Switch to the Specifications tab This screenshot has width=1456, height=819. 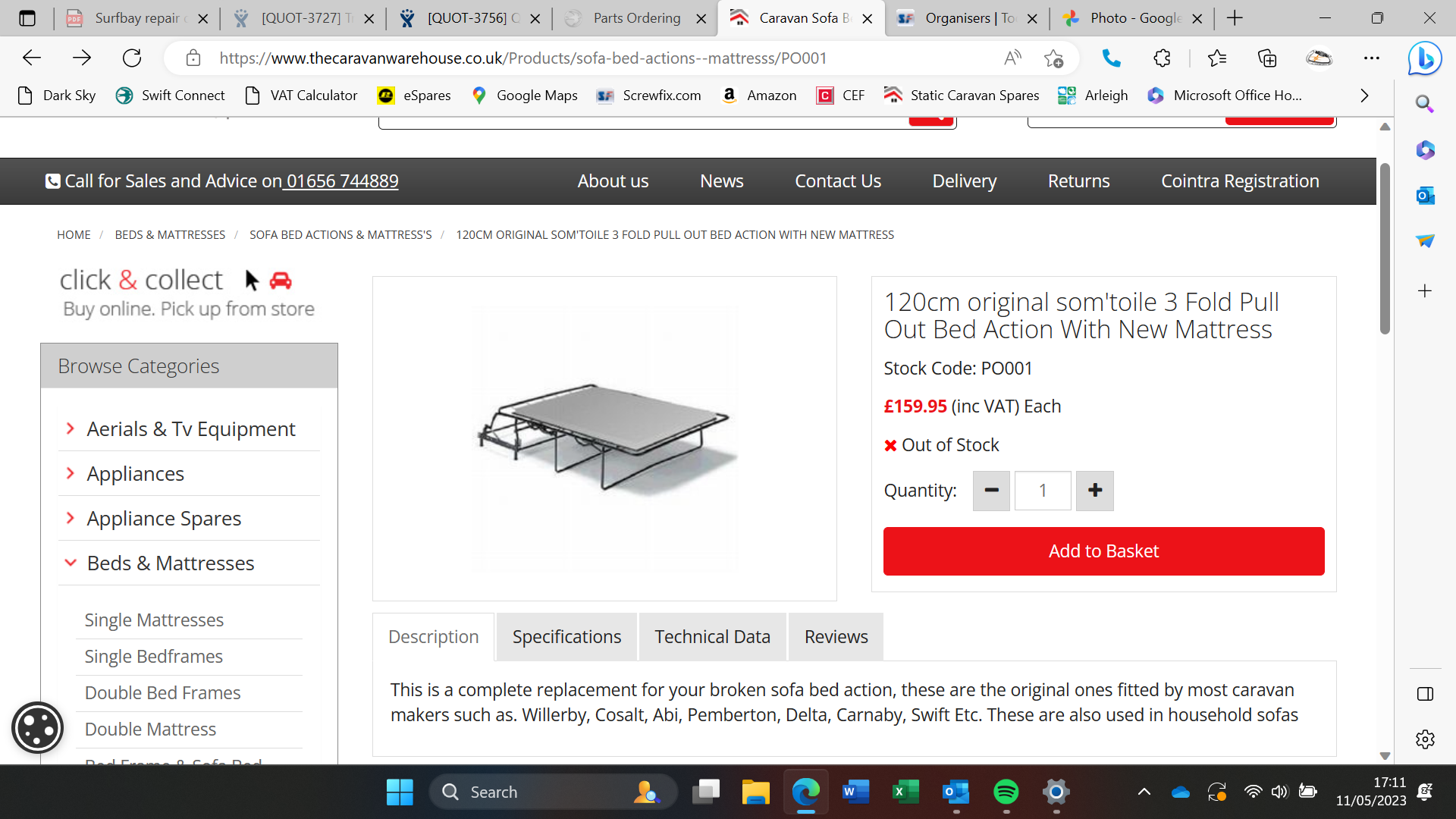point(566,637)
